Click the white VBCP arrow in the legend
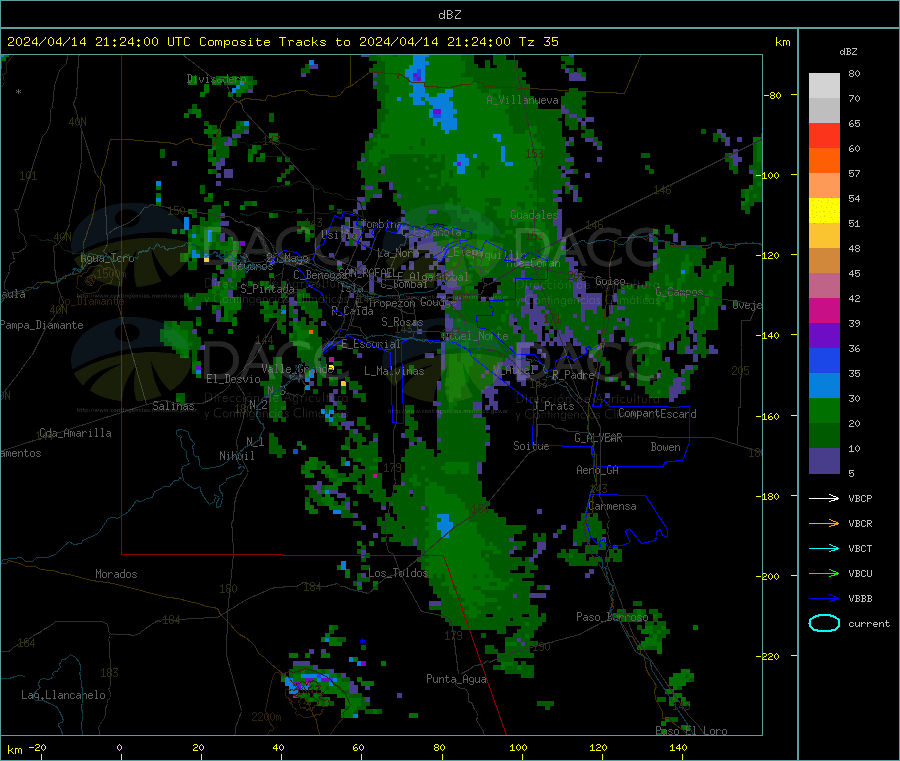This screenshot has width=900, height=761. pyautogui.click(x=824, y=498)
